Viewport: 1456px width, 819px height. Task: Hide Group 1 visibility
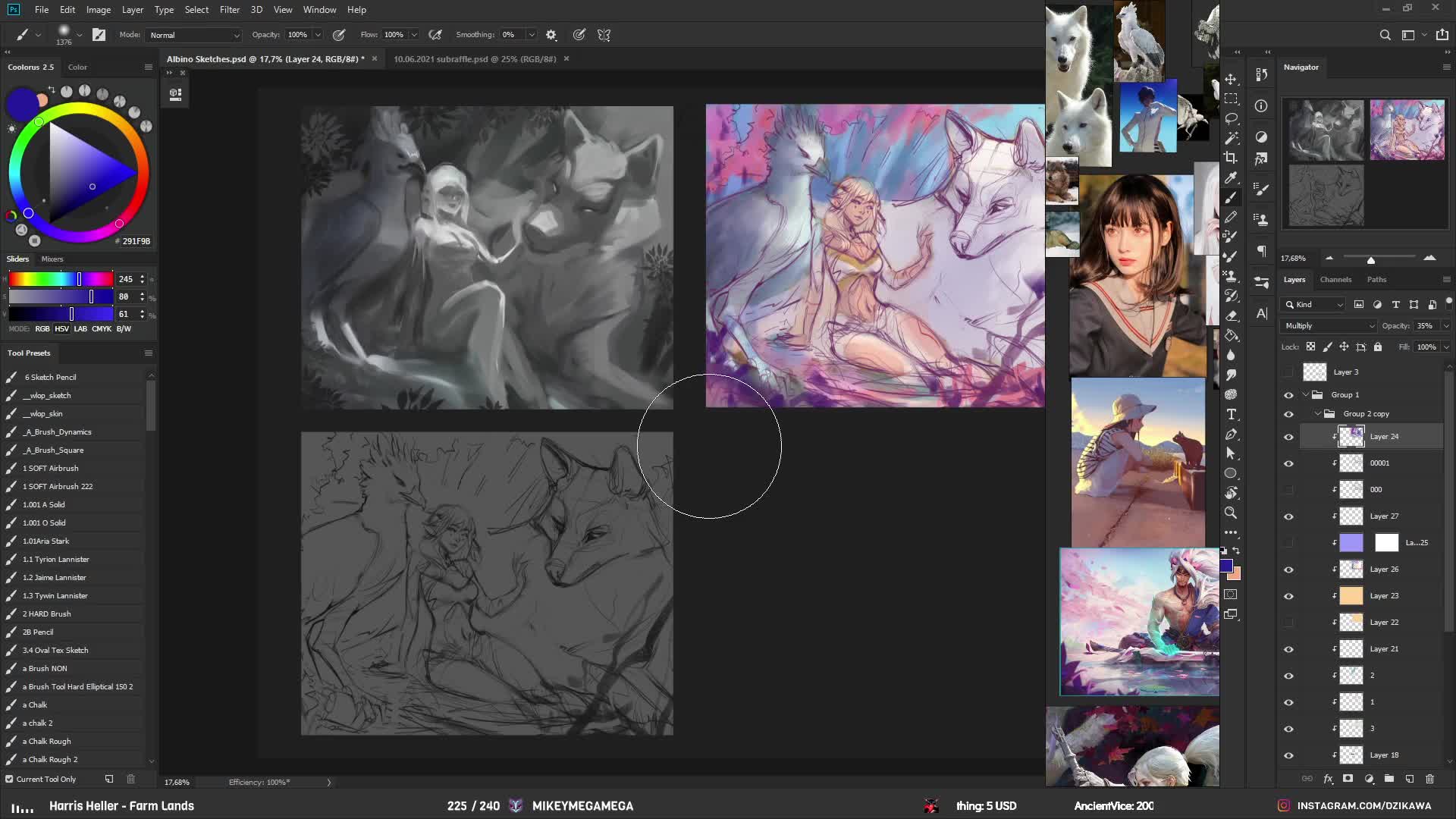click(1288, 395)
